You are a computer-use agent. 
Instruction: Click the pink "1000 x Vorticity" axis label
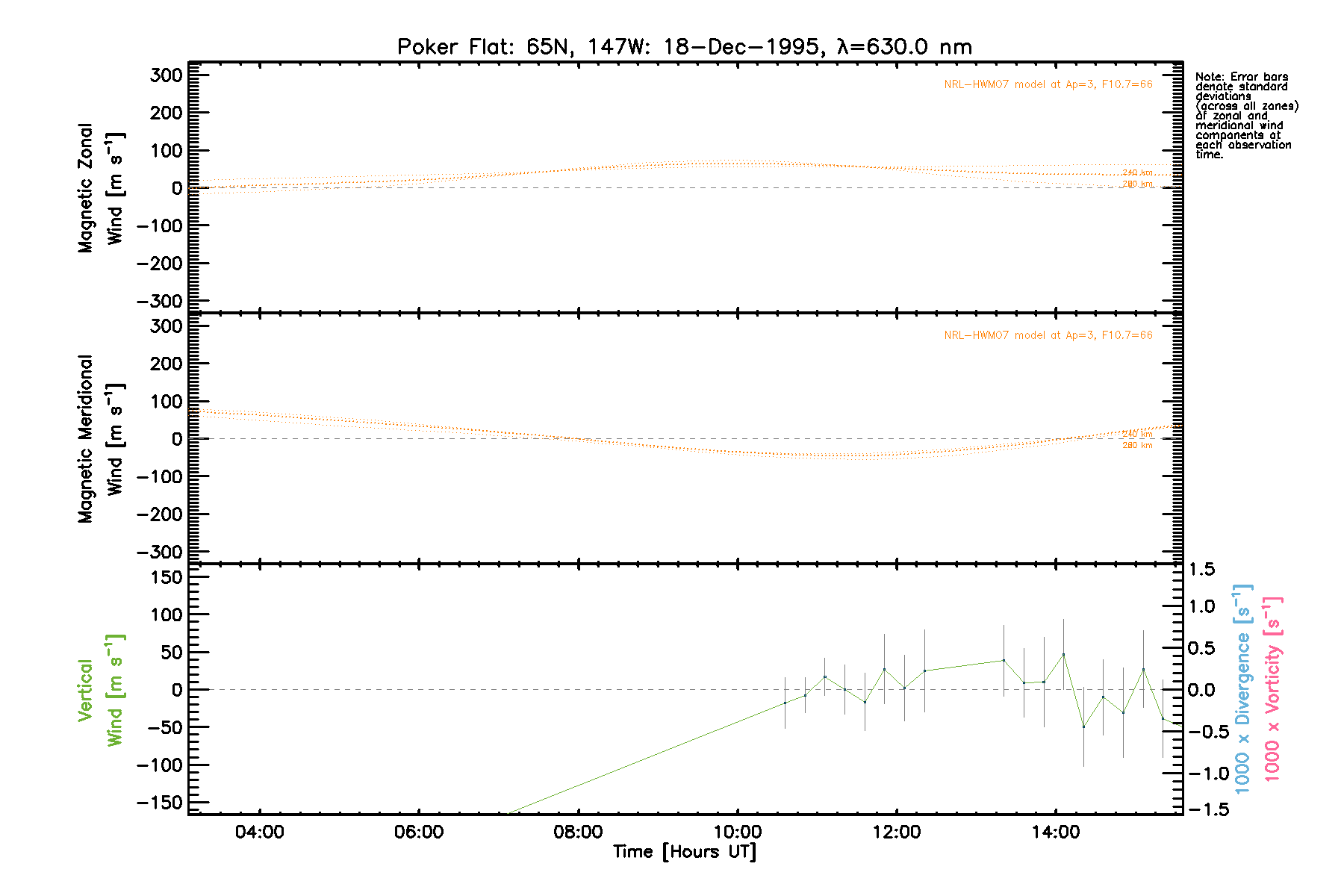pos(1272,688)
